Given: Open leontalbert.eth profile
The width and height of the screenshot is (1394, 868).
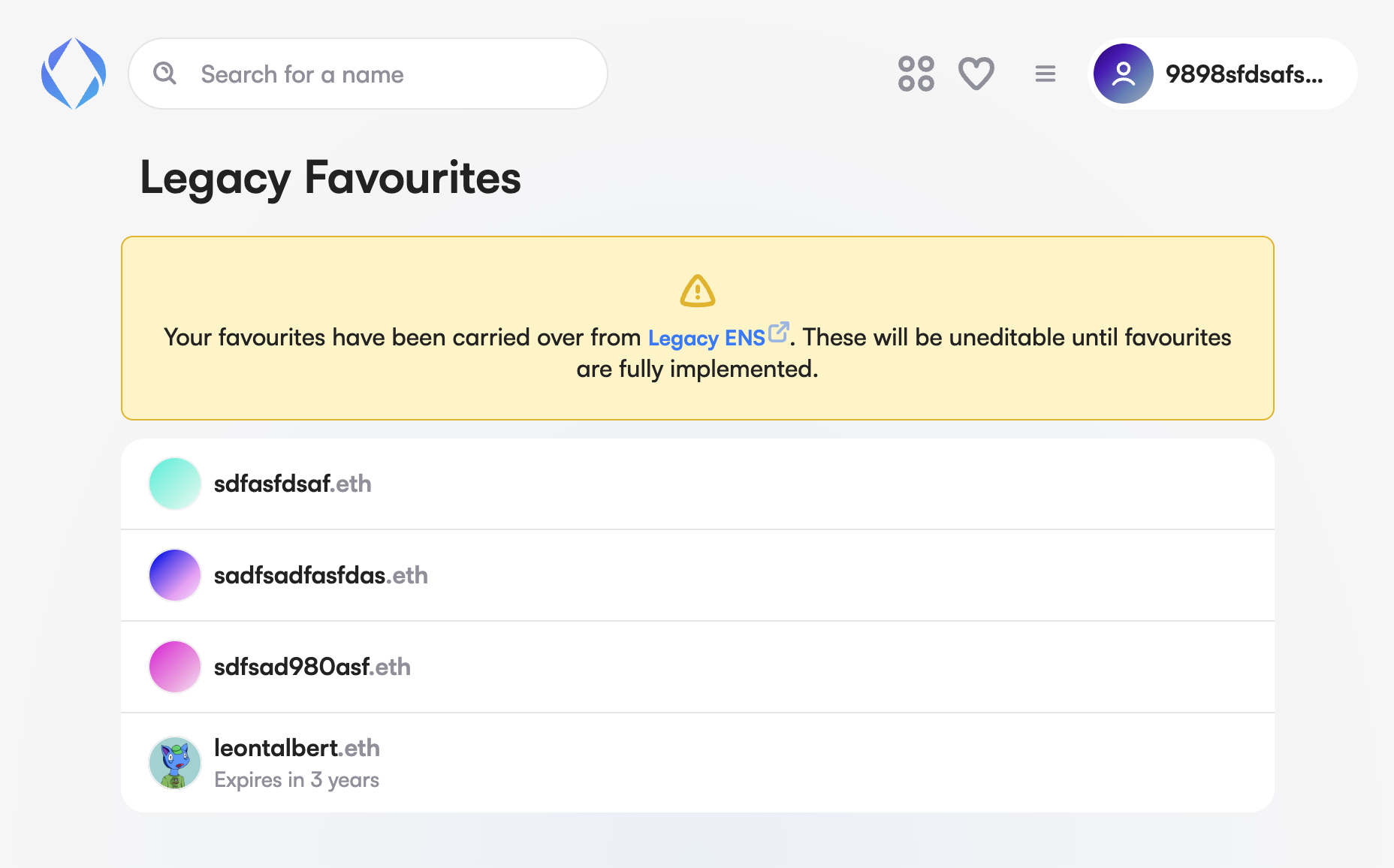Looking at the screenshot, I should pyautogui.click(x=297, y=749).
